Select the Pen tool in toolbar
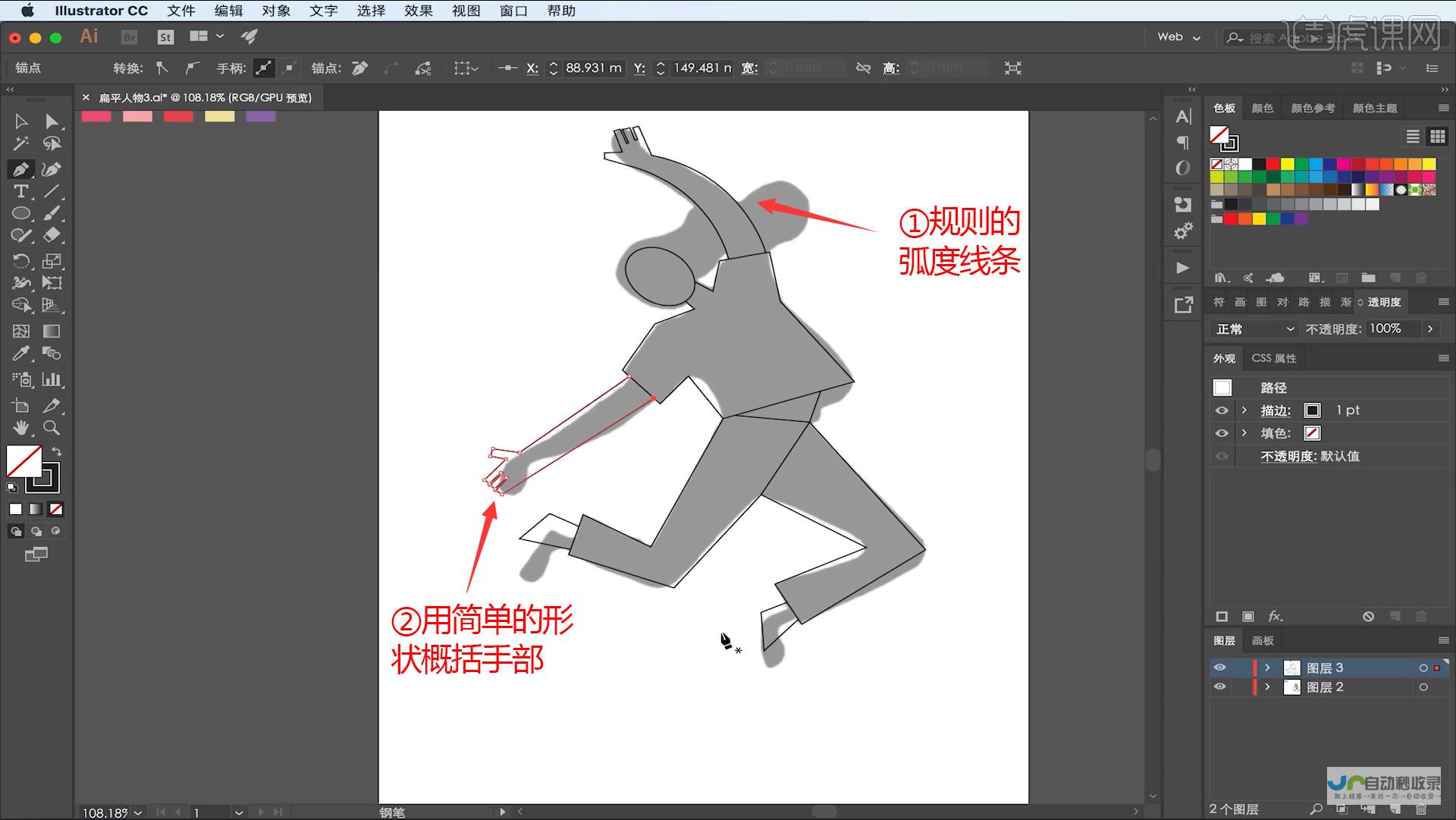The height and width of the screenshot is (820, 1456). tap(20, 168)
